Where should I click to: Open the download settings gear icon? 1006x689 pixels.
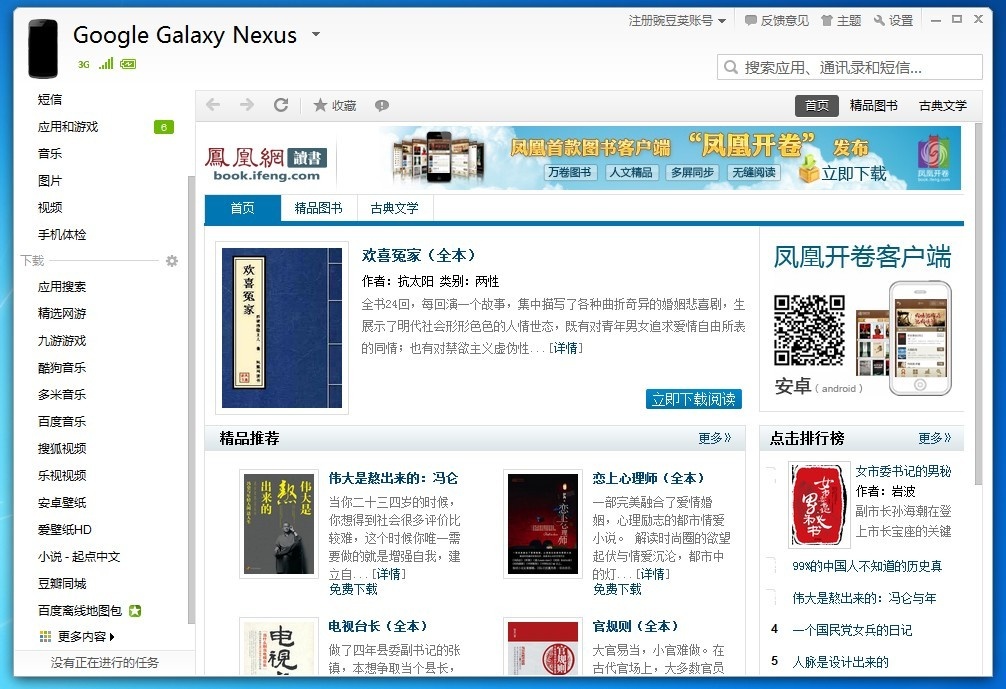click(x=172, y=260)
